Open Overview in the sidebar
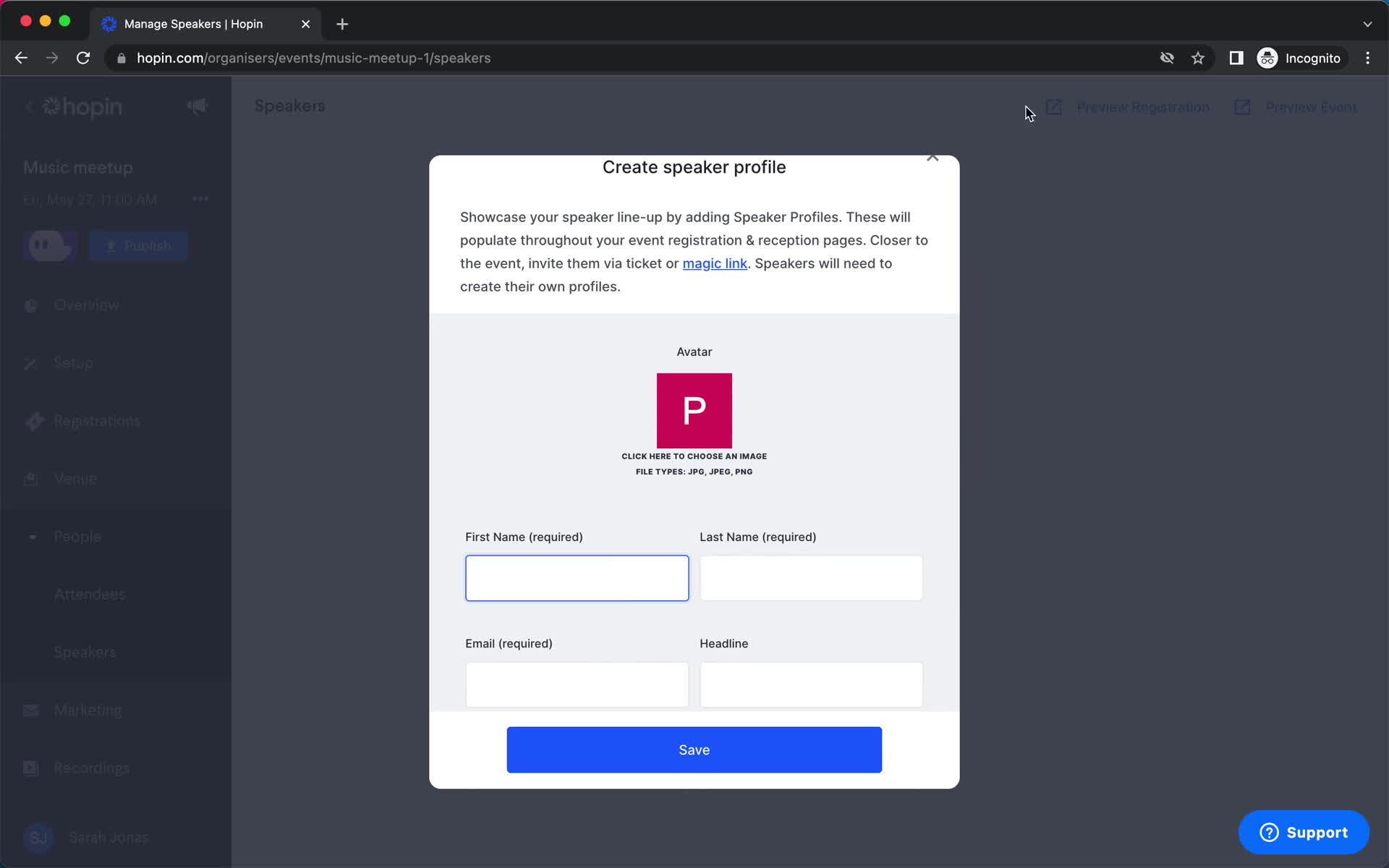The width and height of the screenshot is (1389, 868). click(86, 305)
